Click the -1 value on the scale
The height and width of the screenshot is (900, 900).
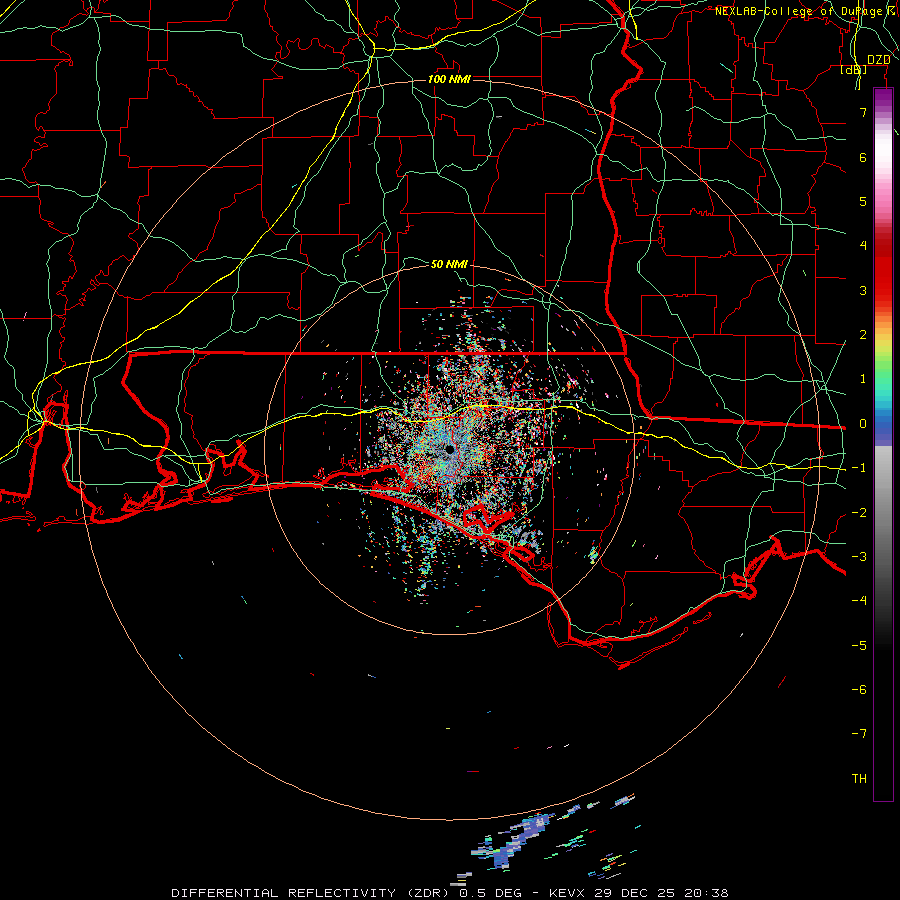(x=859, y=468)
